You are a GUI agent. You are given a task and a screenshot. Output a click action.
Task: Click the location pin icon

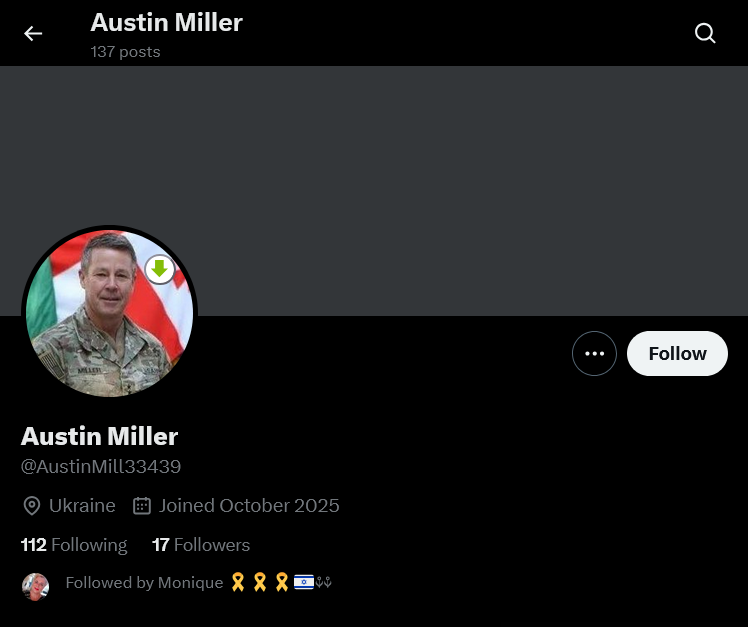(x=32, y=506)
